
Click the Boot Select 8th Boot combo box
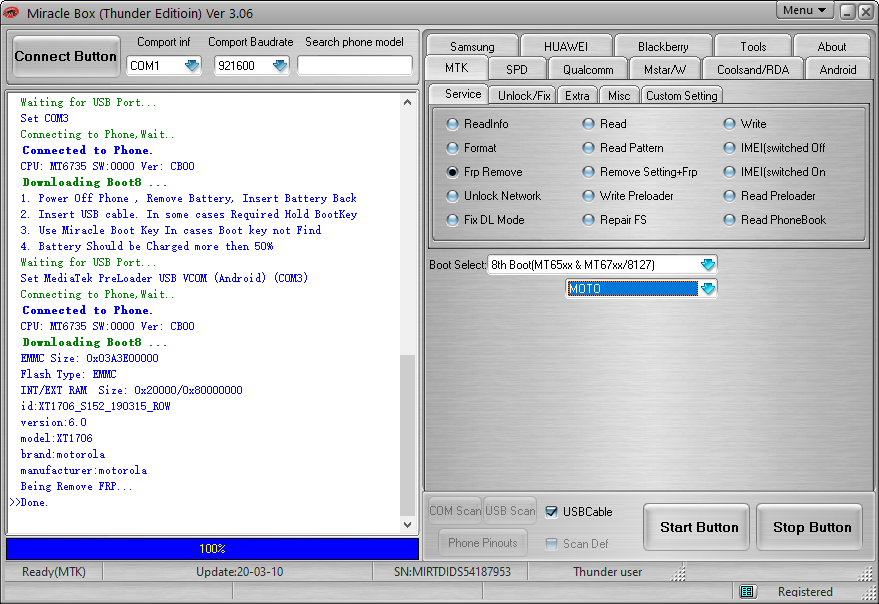[602, 264]
